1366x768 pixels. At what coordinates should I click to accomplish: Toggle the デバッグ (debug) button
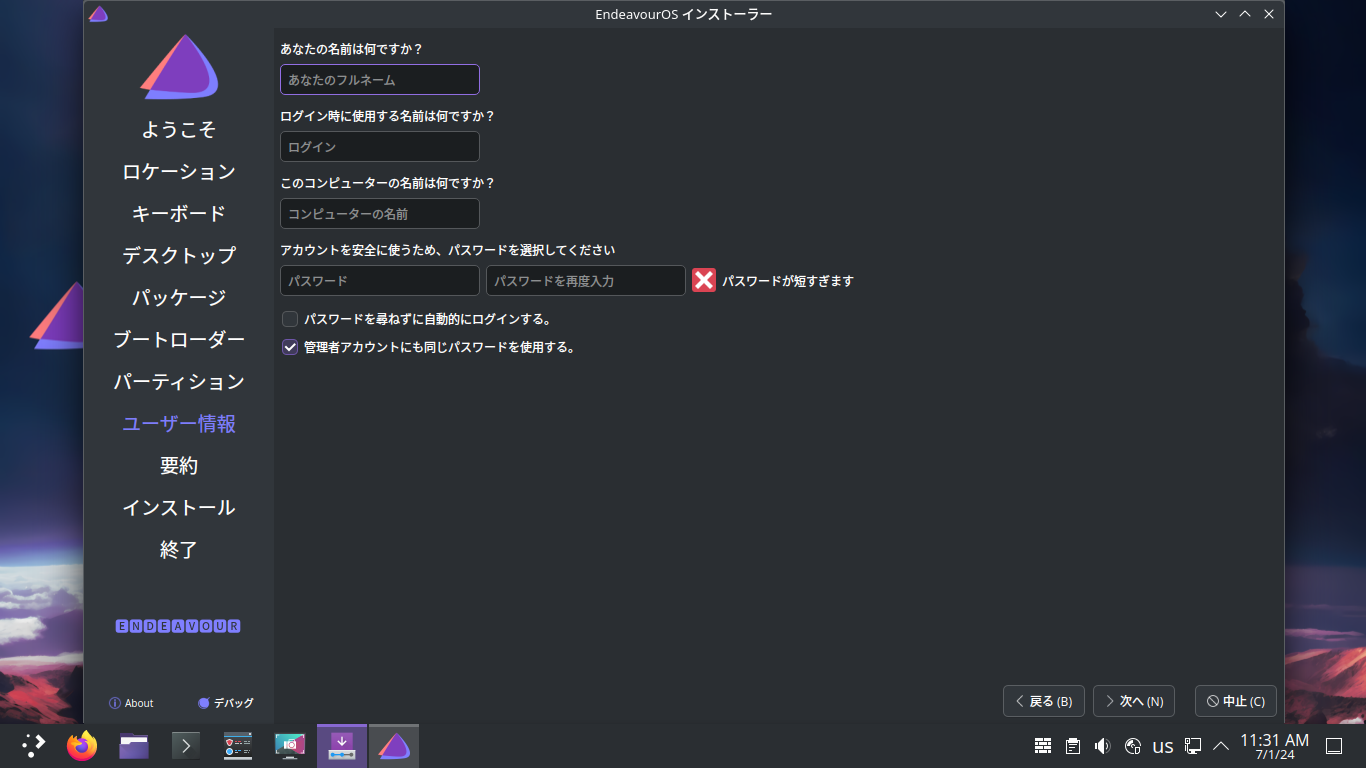tap(226, 703)
